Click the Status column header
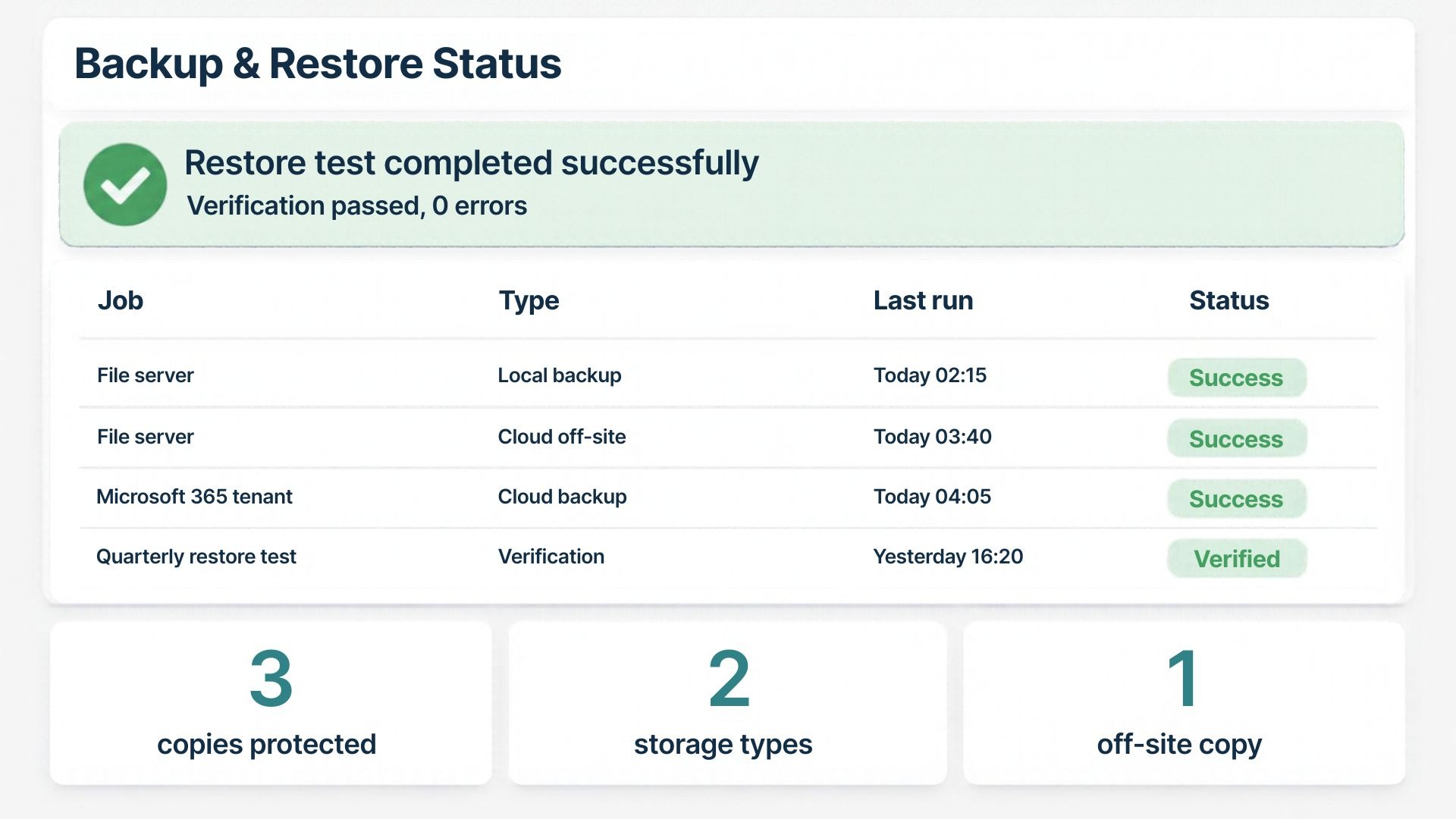The height and width of the screenshot is (819, 1456). (x=1228, y=300)
